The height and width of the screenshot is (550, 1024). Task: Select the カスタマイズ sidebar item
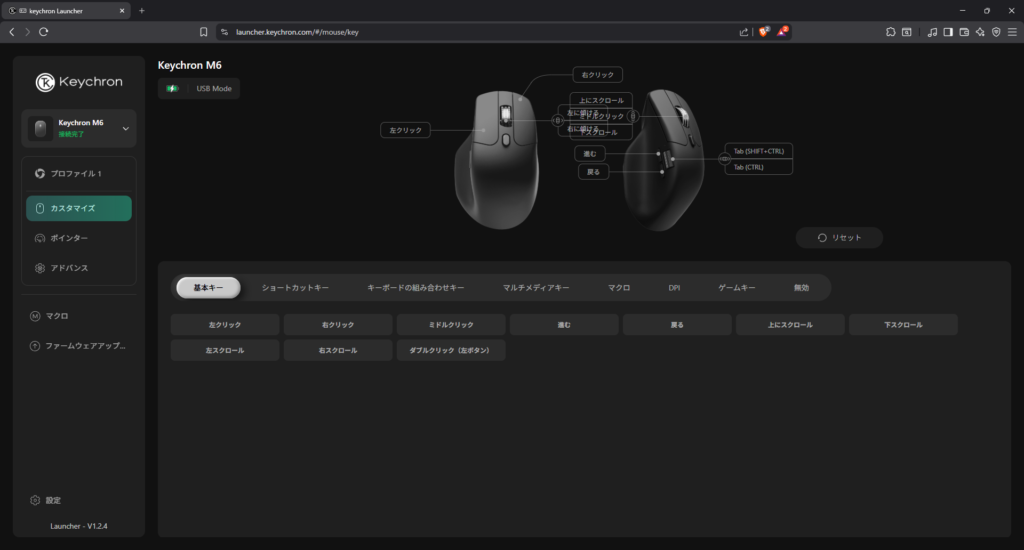click(78, 208)
